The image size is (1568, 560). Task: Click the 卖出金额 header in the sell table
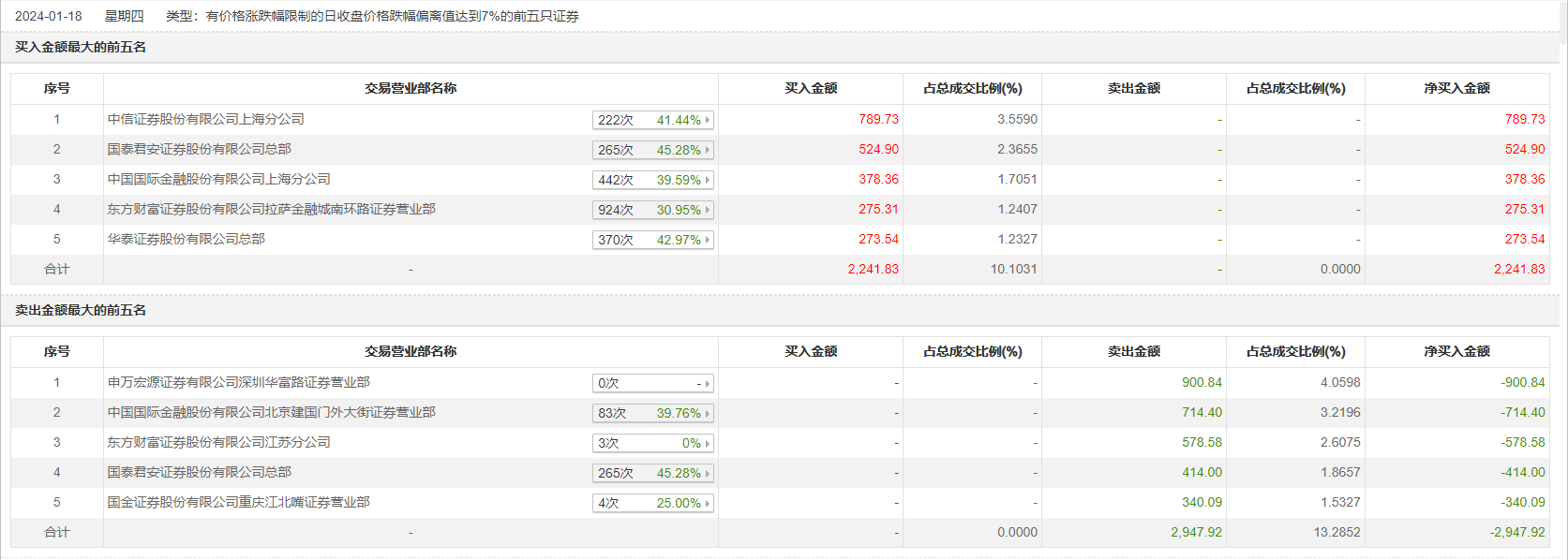tap(1133, 351)
